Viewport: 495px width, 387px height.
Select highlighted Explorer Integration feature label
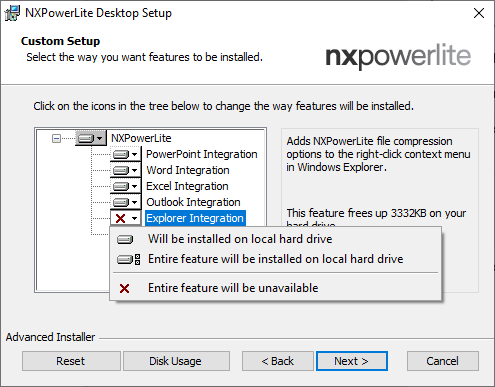pos(195,218)
